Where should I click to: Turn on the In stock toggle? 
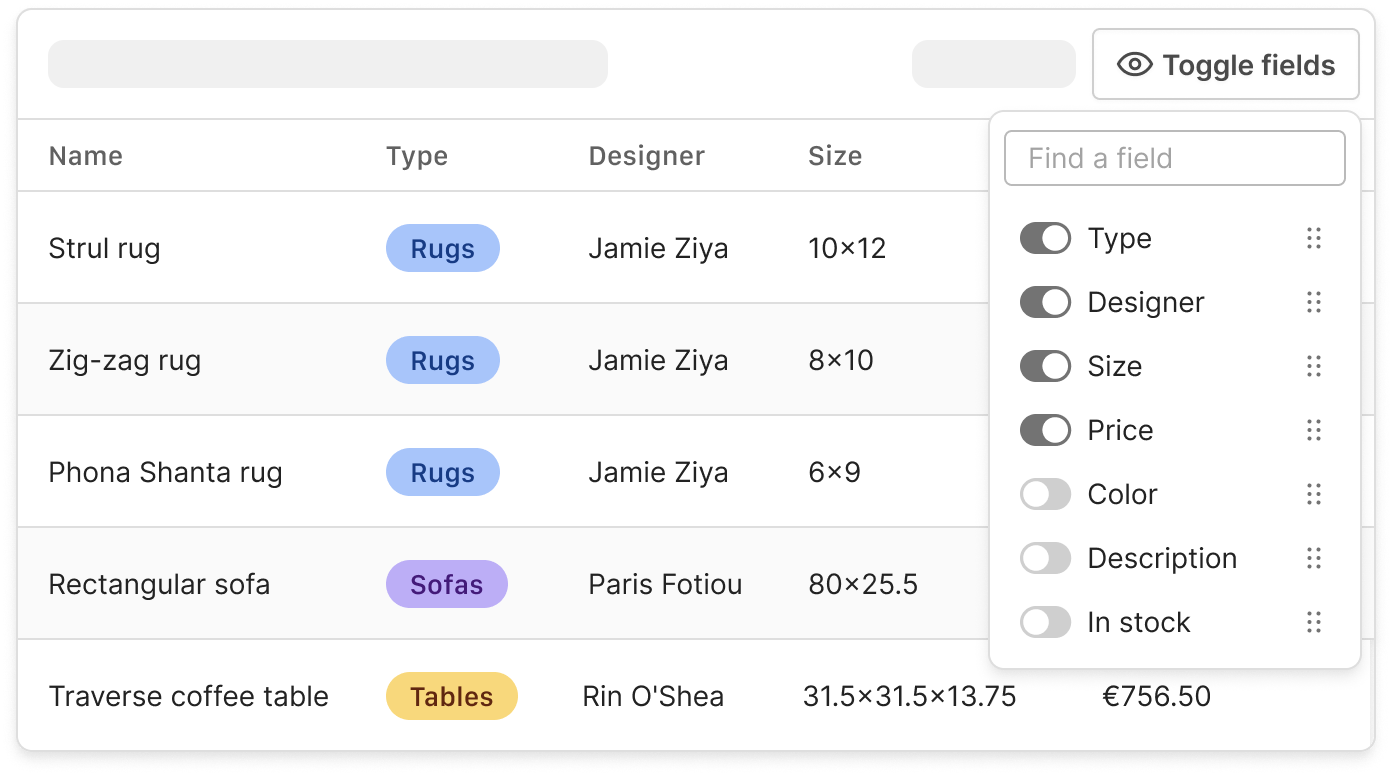coord(1045,622)
